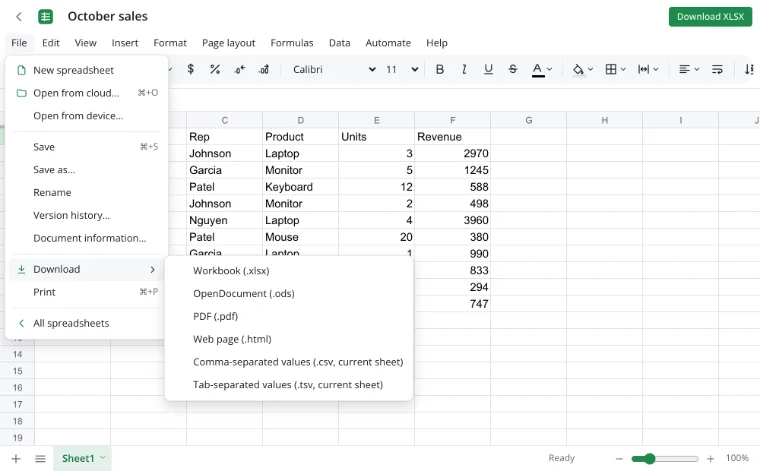Screen dimensions: 760x471
Task: Zoom in with the plus icon
Action: (711, 458)
